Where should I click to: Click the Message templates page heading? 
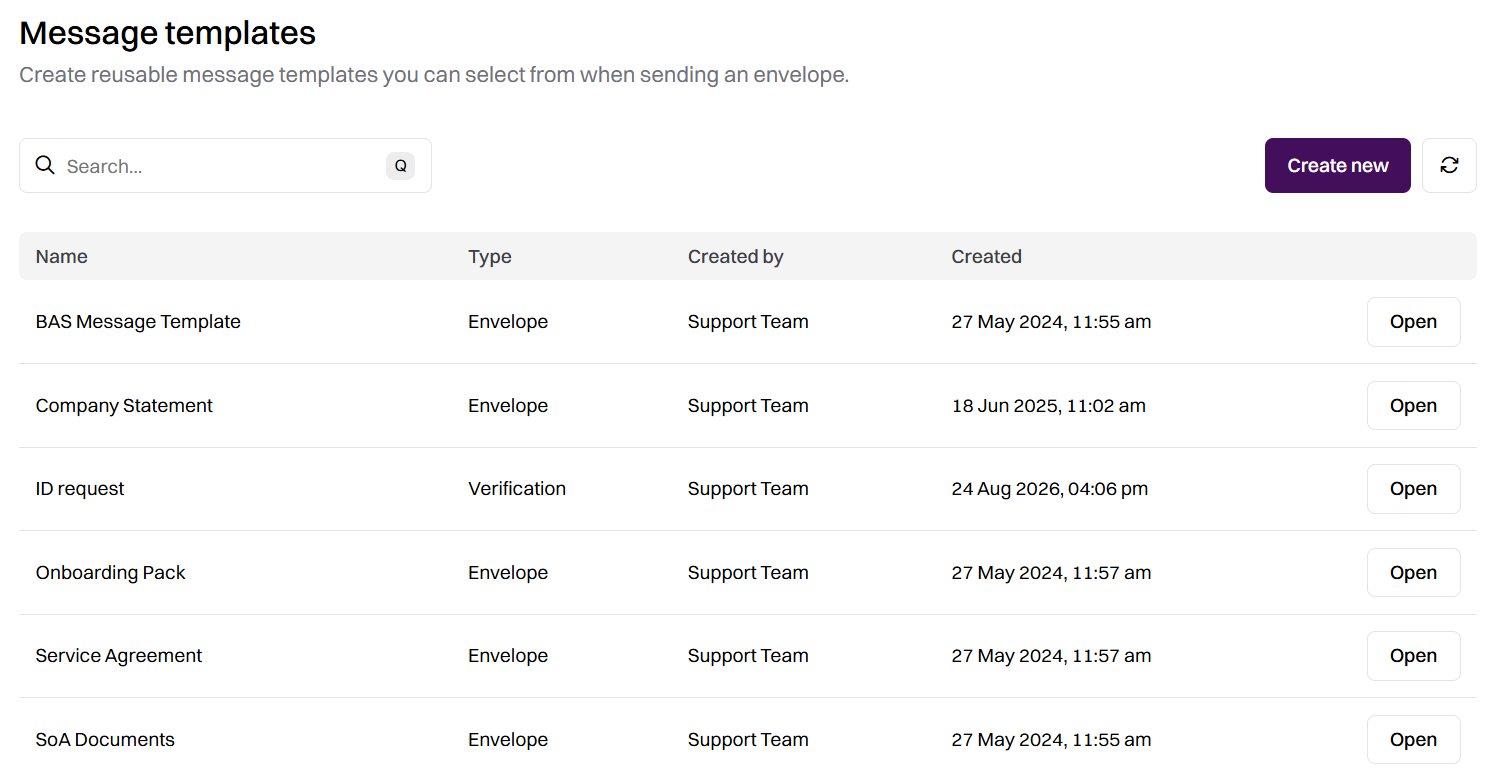coord(168,33)
